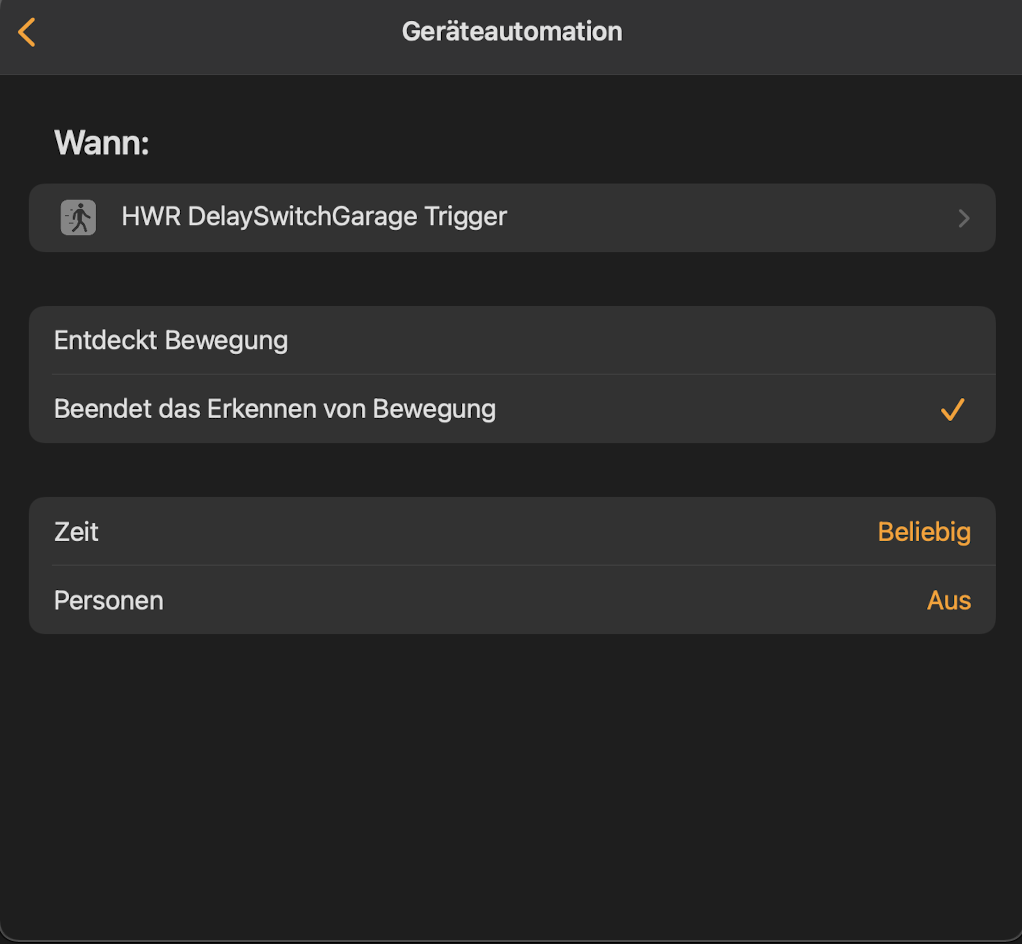The width and height of the screenshot is (1022, 944).
Task: Select the 'Entdeckt Bewegung' trigger option
Action: (171, 341)
